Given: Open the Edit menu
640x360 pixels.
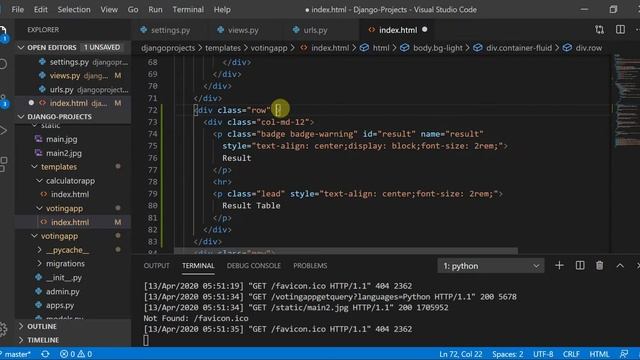Looking at the screenshot, I should (x=40, y=9).
